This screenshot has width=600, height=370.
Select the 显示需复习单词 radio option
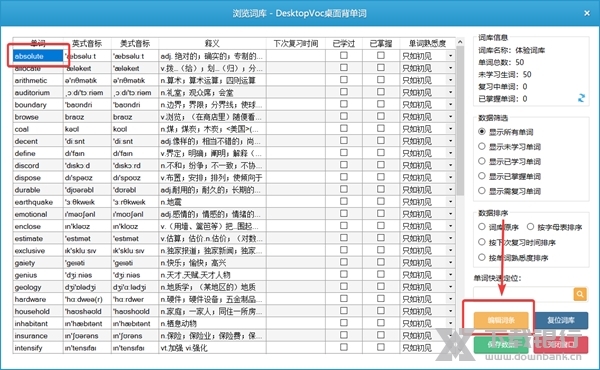point(482,191)
